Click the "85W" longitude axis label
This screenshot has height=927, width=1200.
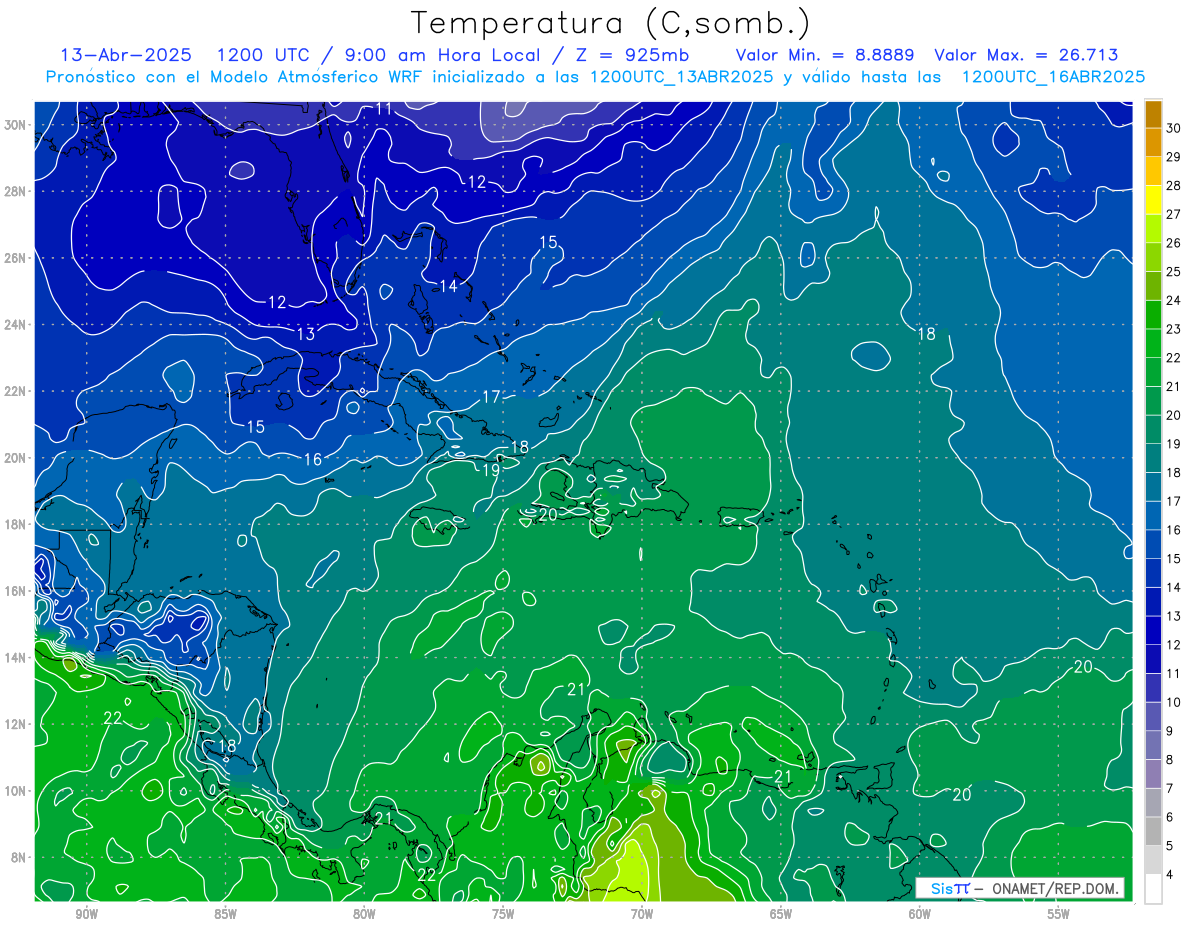(225, 914)
